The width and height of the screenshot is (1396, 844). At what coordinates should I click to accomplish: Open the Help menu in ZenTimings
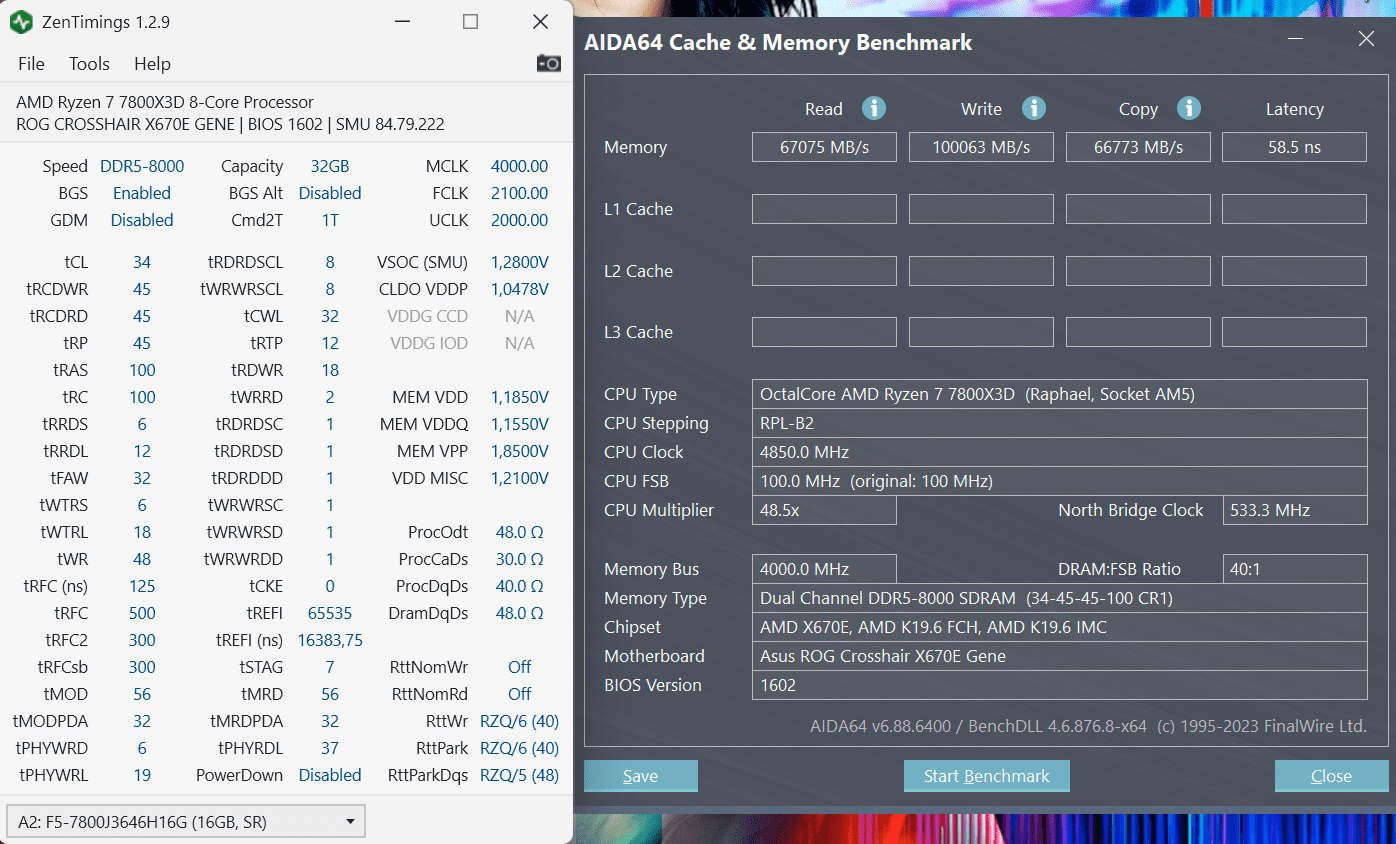click(x=152, y=63)
